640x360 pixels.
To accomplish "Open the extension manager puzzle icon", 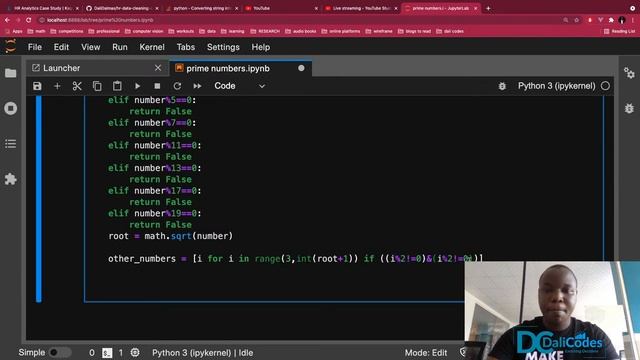I will pyautogui.click(x=11, y=179).
